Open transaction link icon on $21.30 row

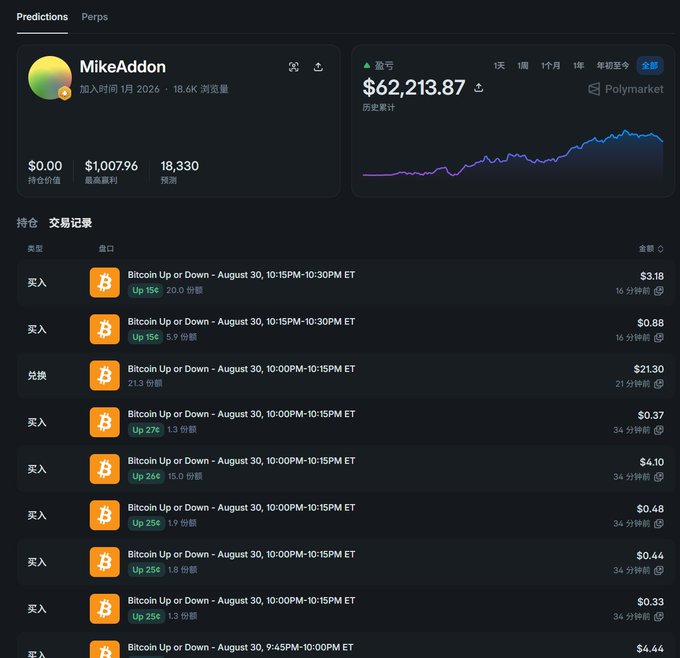click(659, 383)
